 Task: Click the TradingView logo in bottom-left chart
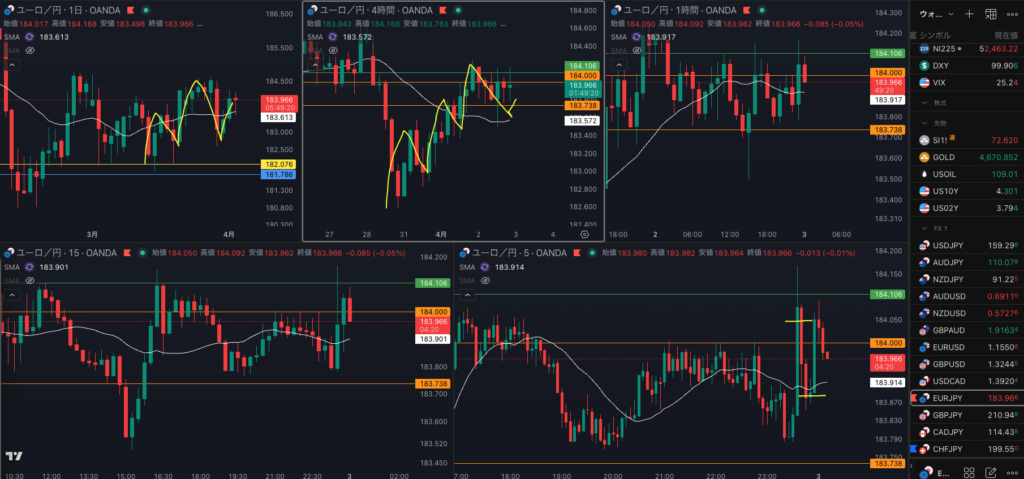14,456
